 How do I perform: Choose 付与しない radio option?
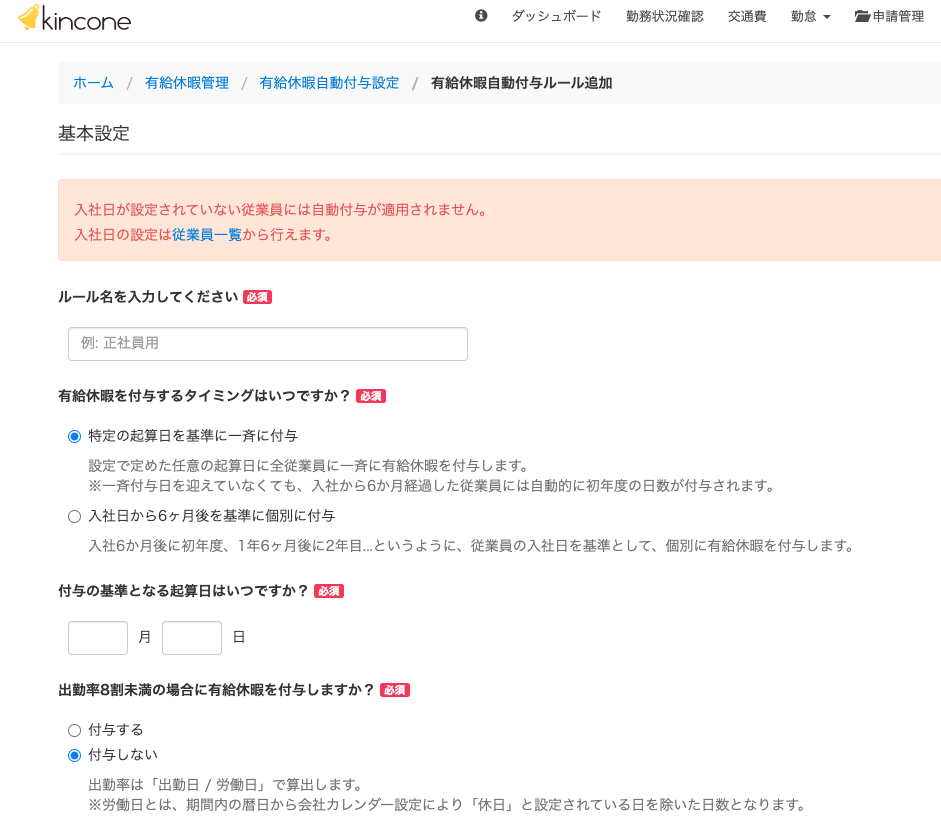pyautogui.click(x=74, y=755)
